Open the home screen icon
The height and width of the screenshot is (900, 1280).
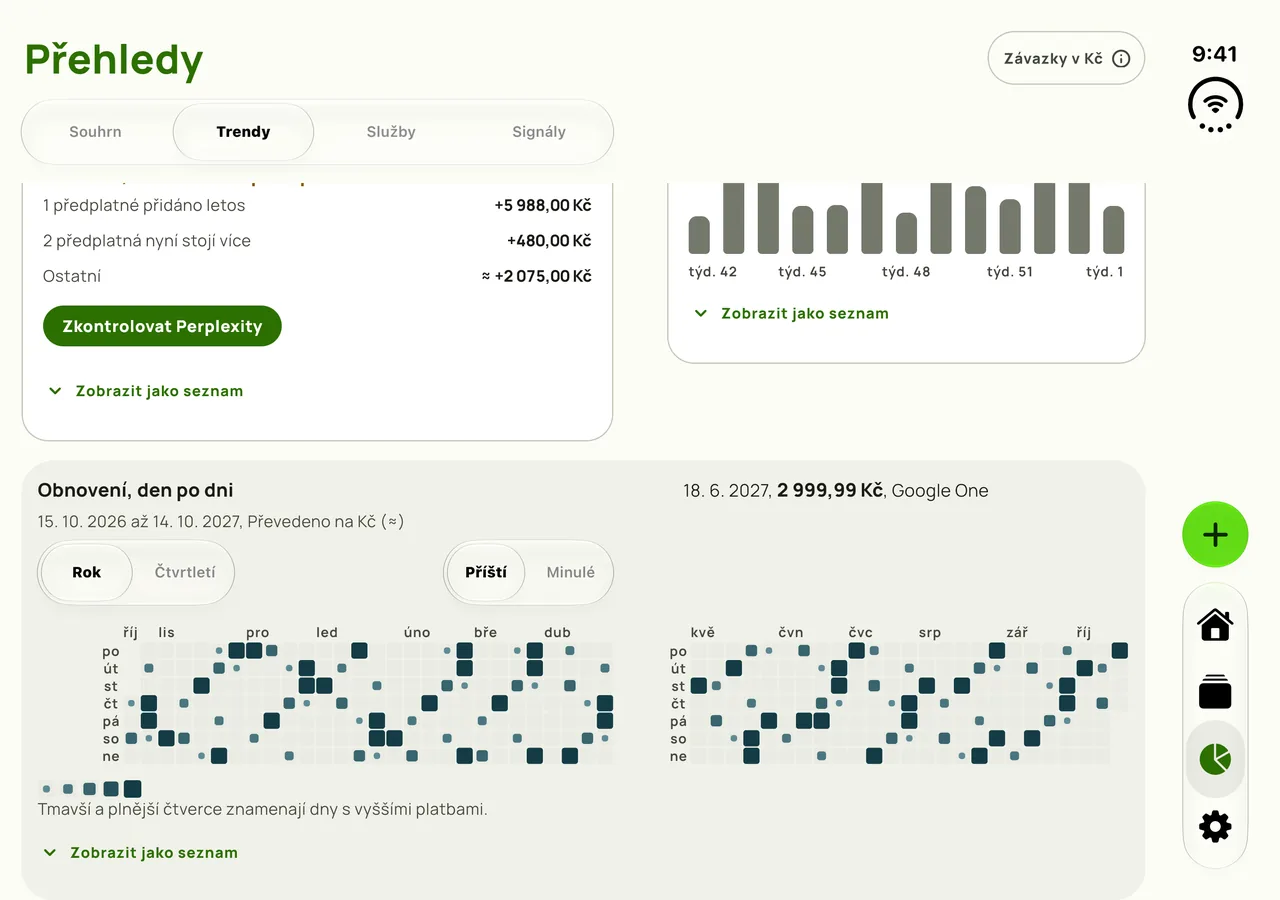(x=1215, y=625)
